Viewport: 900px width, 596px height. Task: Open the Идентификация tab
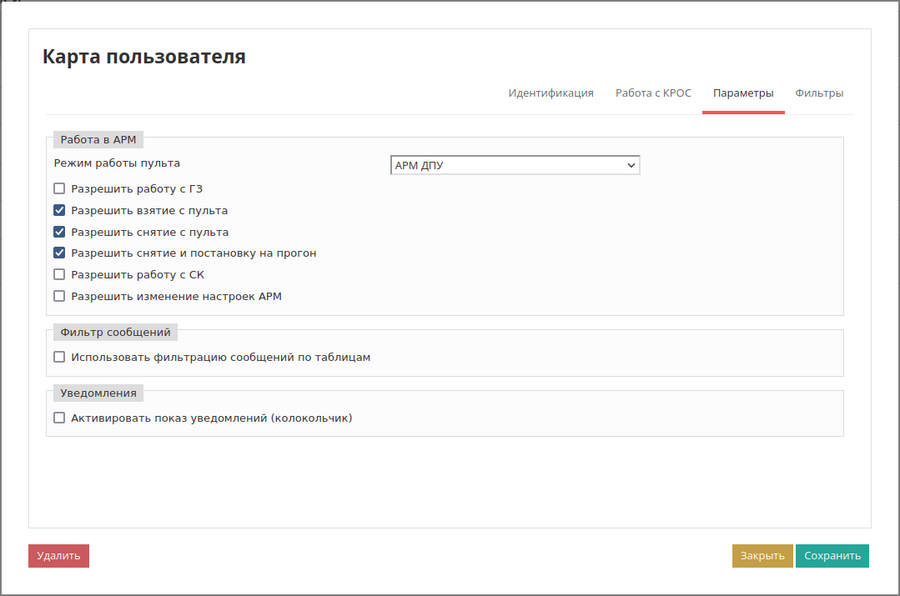550,93
